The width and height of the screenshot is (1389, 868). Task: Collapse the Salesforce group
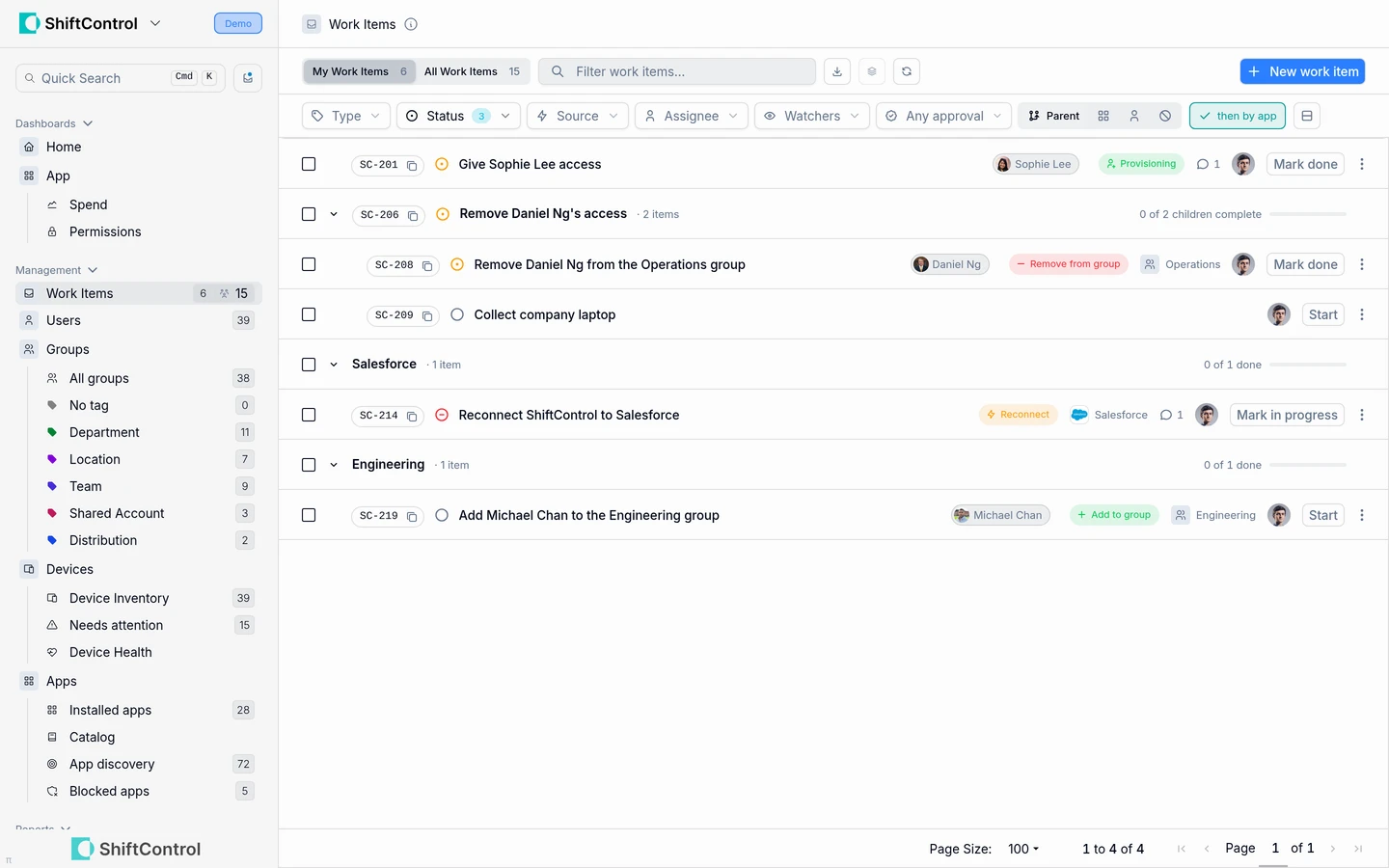334,365
